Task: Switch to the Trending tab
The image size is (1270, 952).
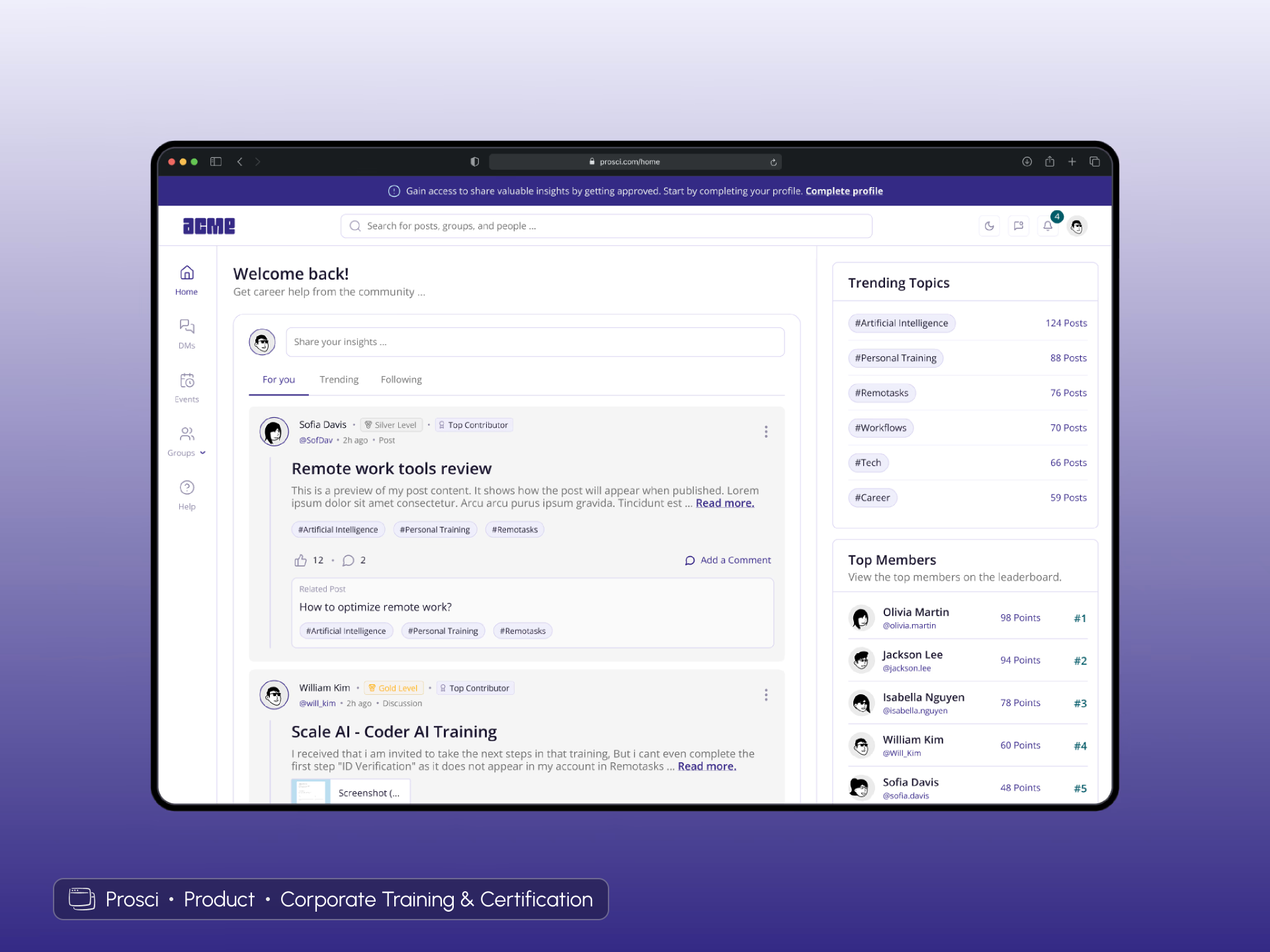Action: (339, 379)
